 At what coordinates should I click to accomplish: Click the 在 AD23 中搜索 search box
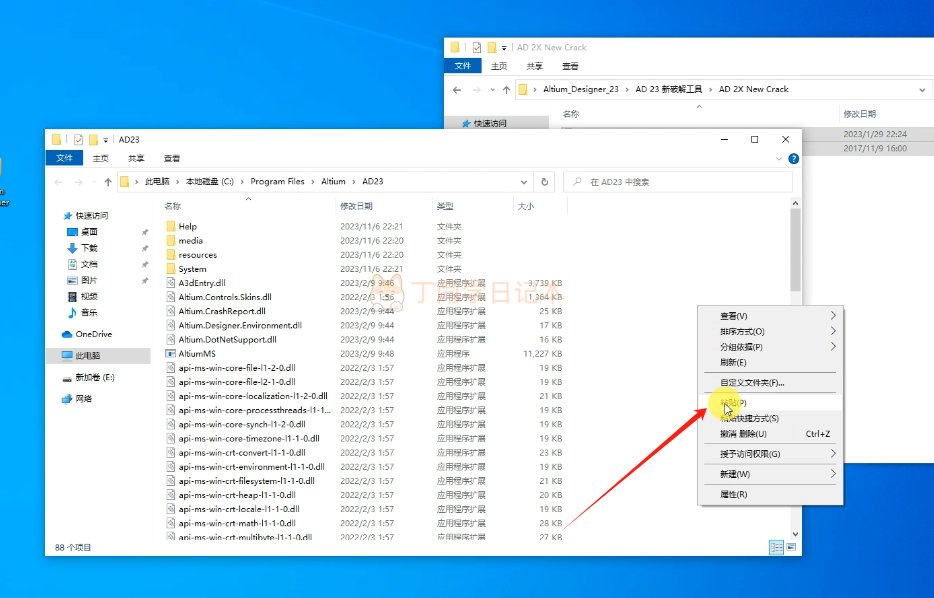click(680, 182)
